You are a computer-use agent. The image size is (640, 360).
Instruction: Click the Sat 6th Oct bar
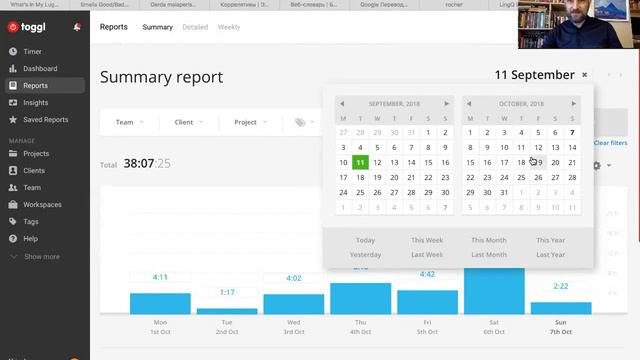[x=494, y=291]
